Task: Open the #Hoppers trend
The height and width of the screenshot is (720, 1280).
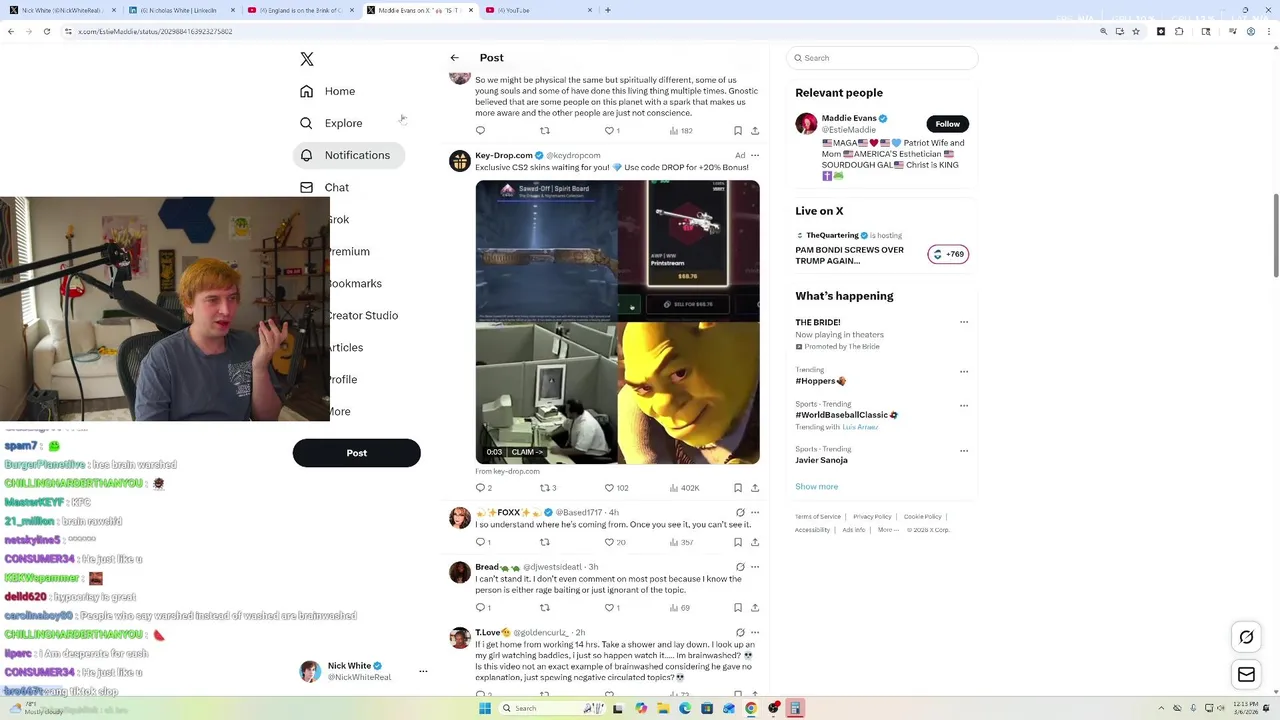Action: point(820,381)
